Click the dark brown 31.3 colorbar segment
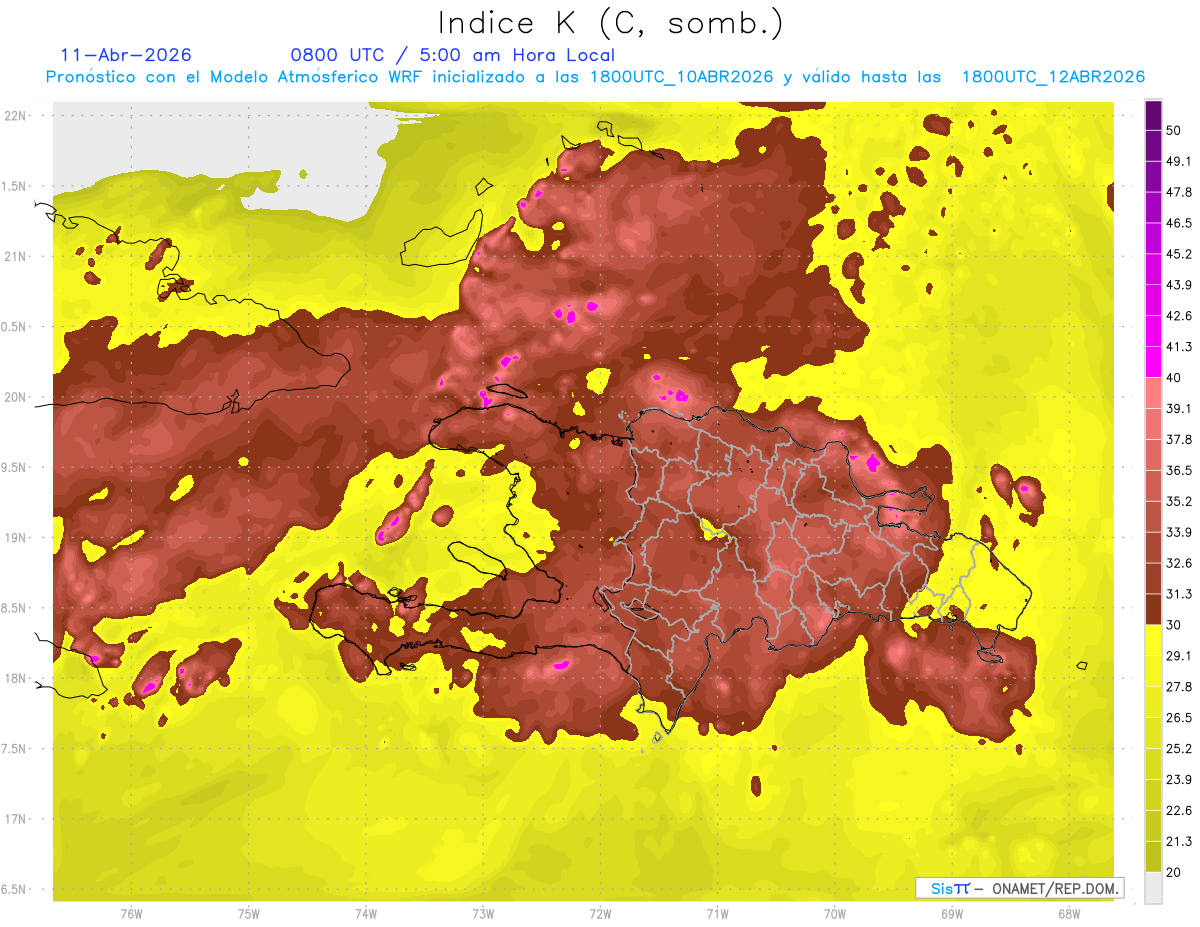 click(1153, 609)
